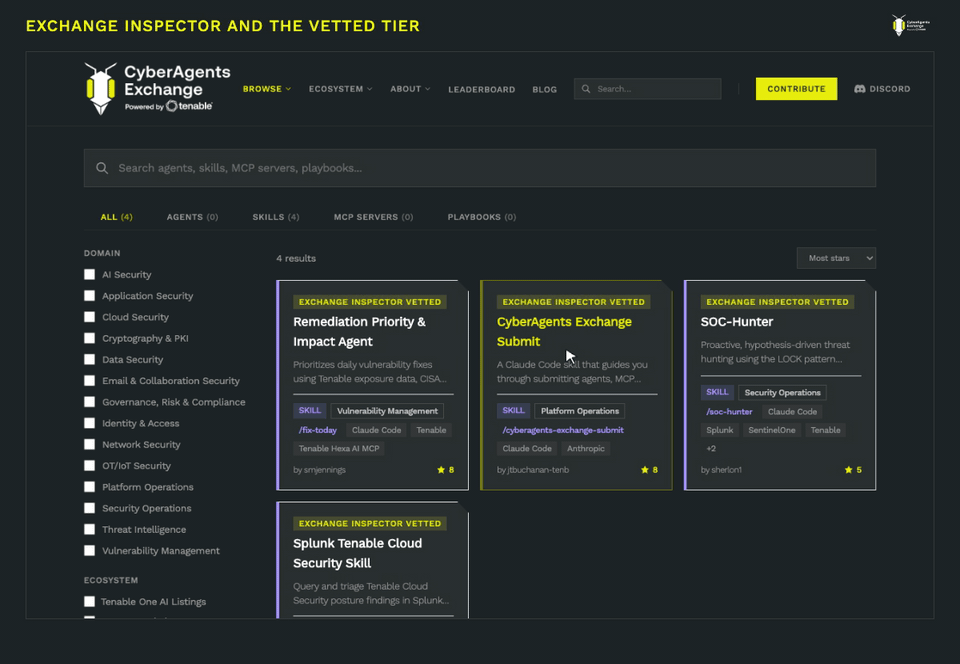This screenshot has height=664, width=960.
Task: Toggle Email & Collaboration Security filter
Action: click(x=89, y=381)
